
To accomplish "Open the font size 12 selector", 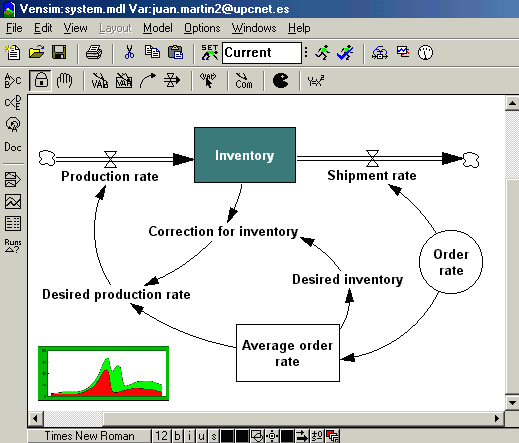I will tap(161, 436).
